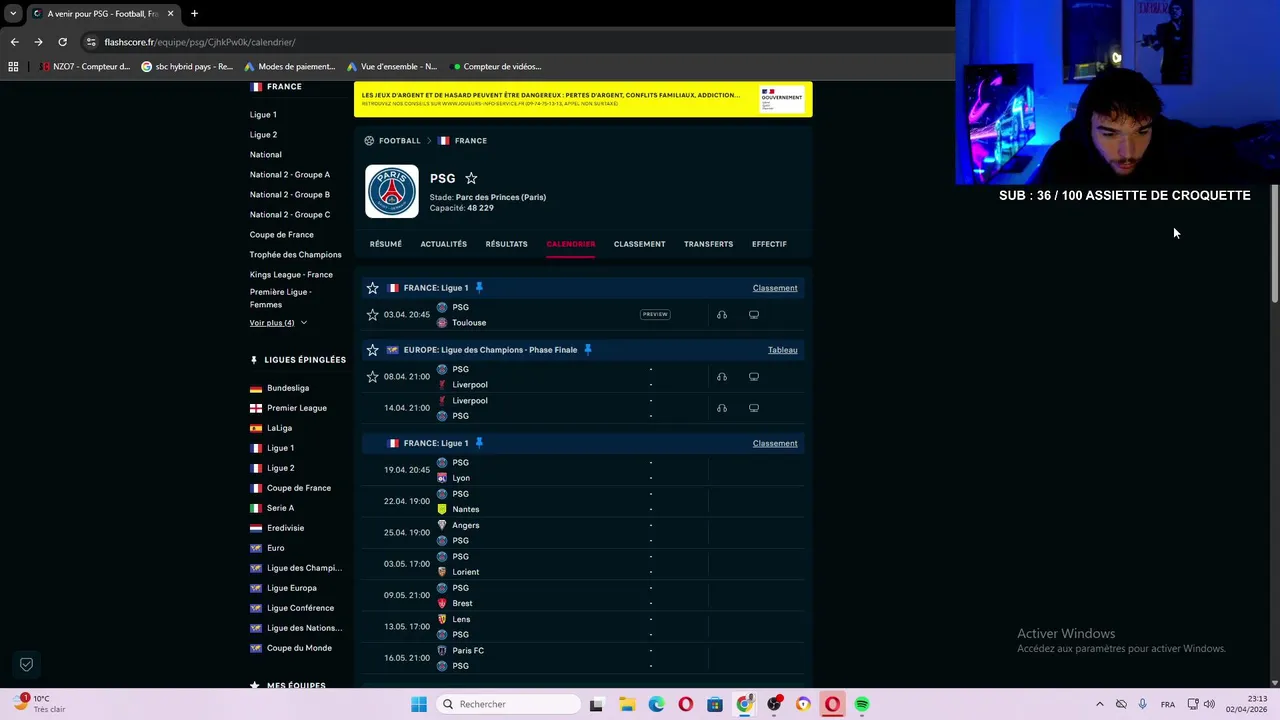The height and width of the screenshot is (720, 1280).
Task: Select the Calendrier tab
Action: coord(571,244)
